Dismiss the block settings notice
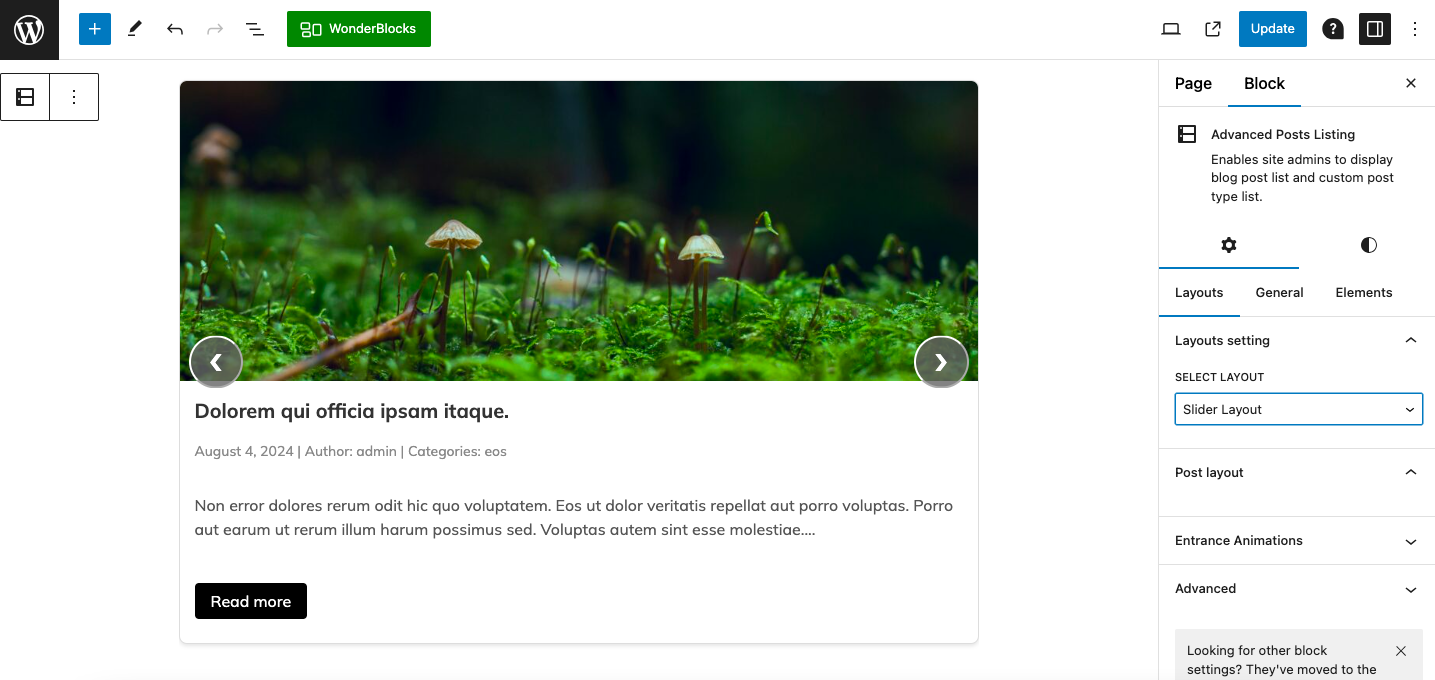Image resolution: width=1435 pixels, height=680 pixels. tap(1401, 651)
